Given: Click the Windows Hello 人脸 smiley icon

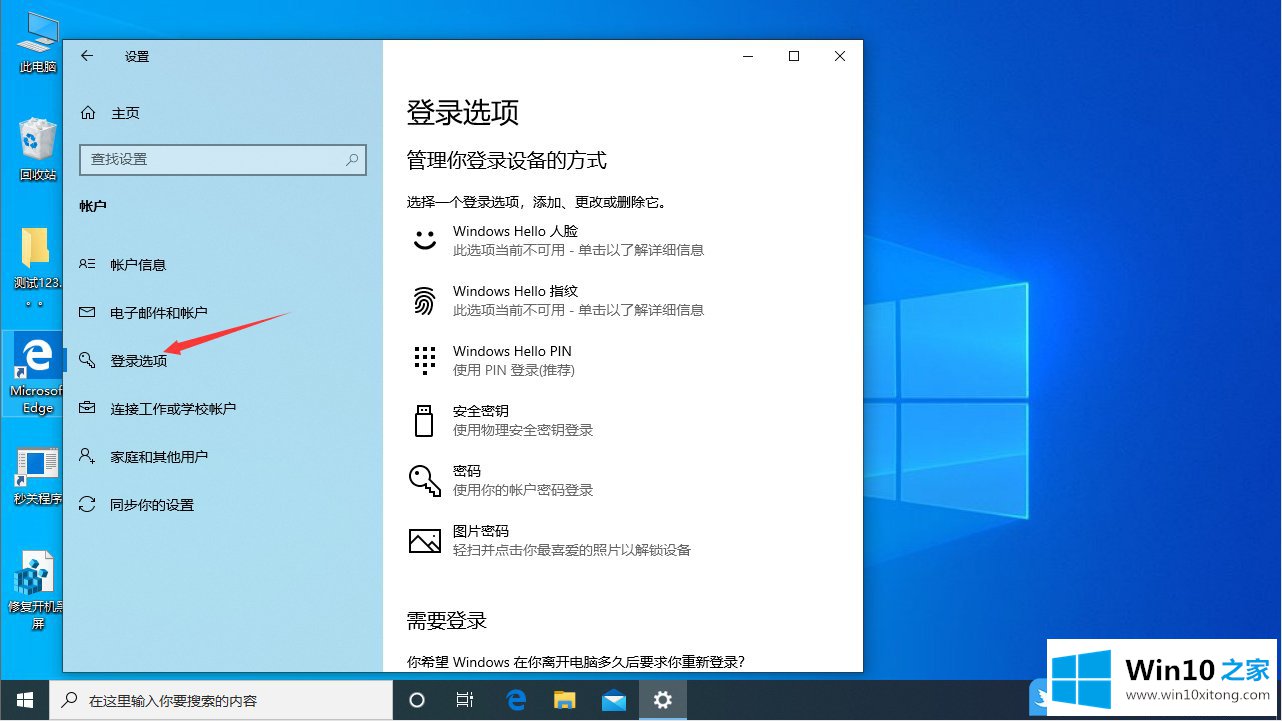Looking at the screenshot, I should click(425, 240).
